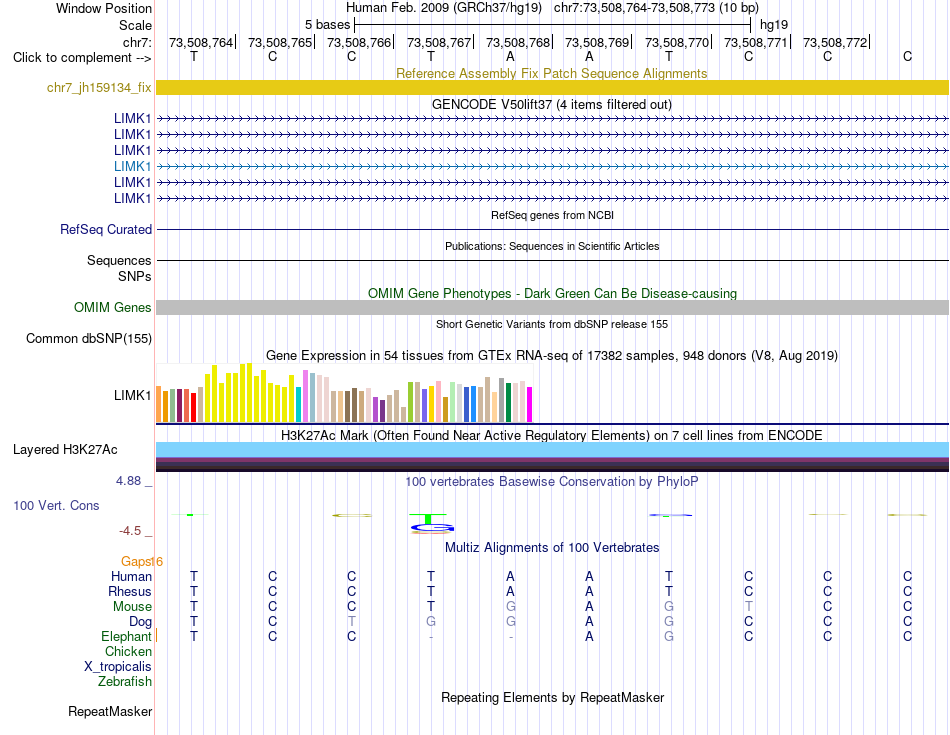Click the blue G PhyloP conservation glyph
This screenshot has height=735, width=950.
point(432,528)
